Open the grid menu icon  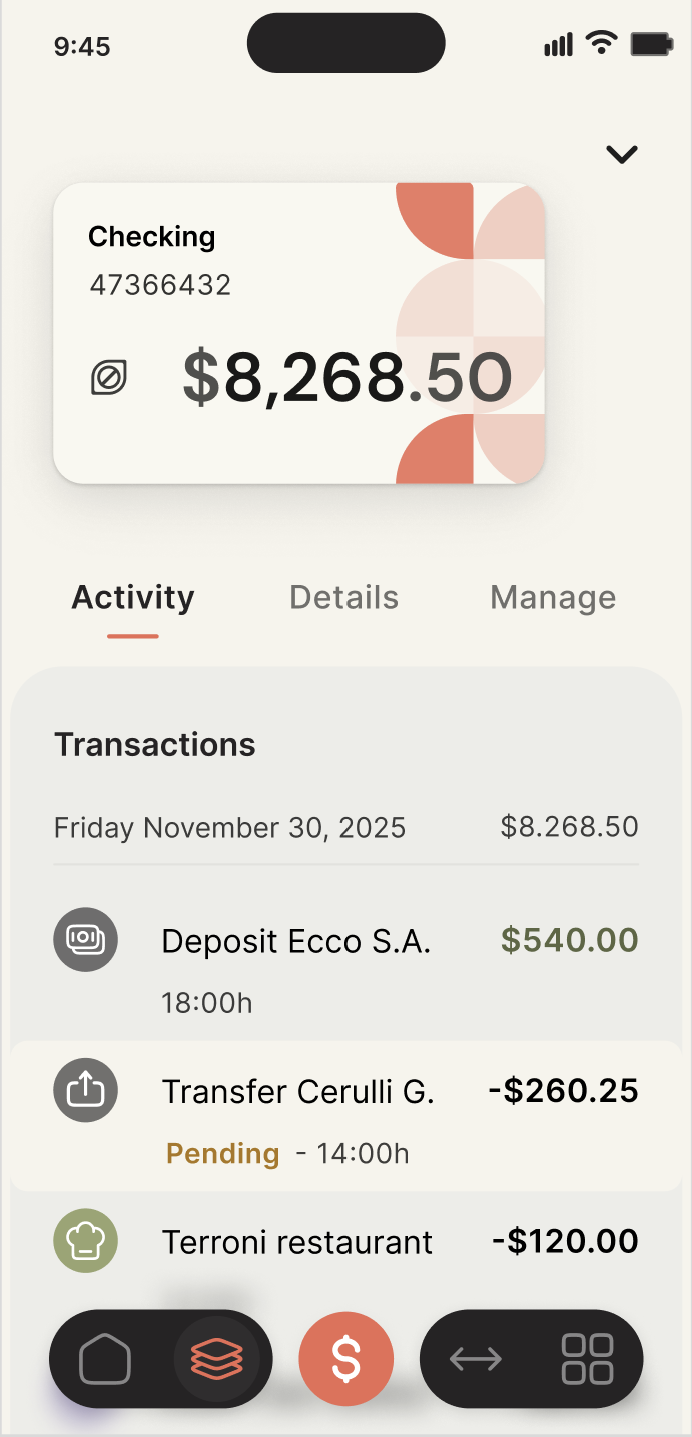tap(587, 1359)
